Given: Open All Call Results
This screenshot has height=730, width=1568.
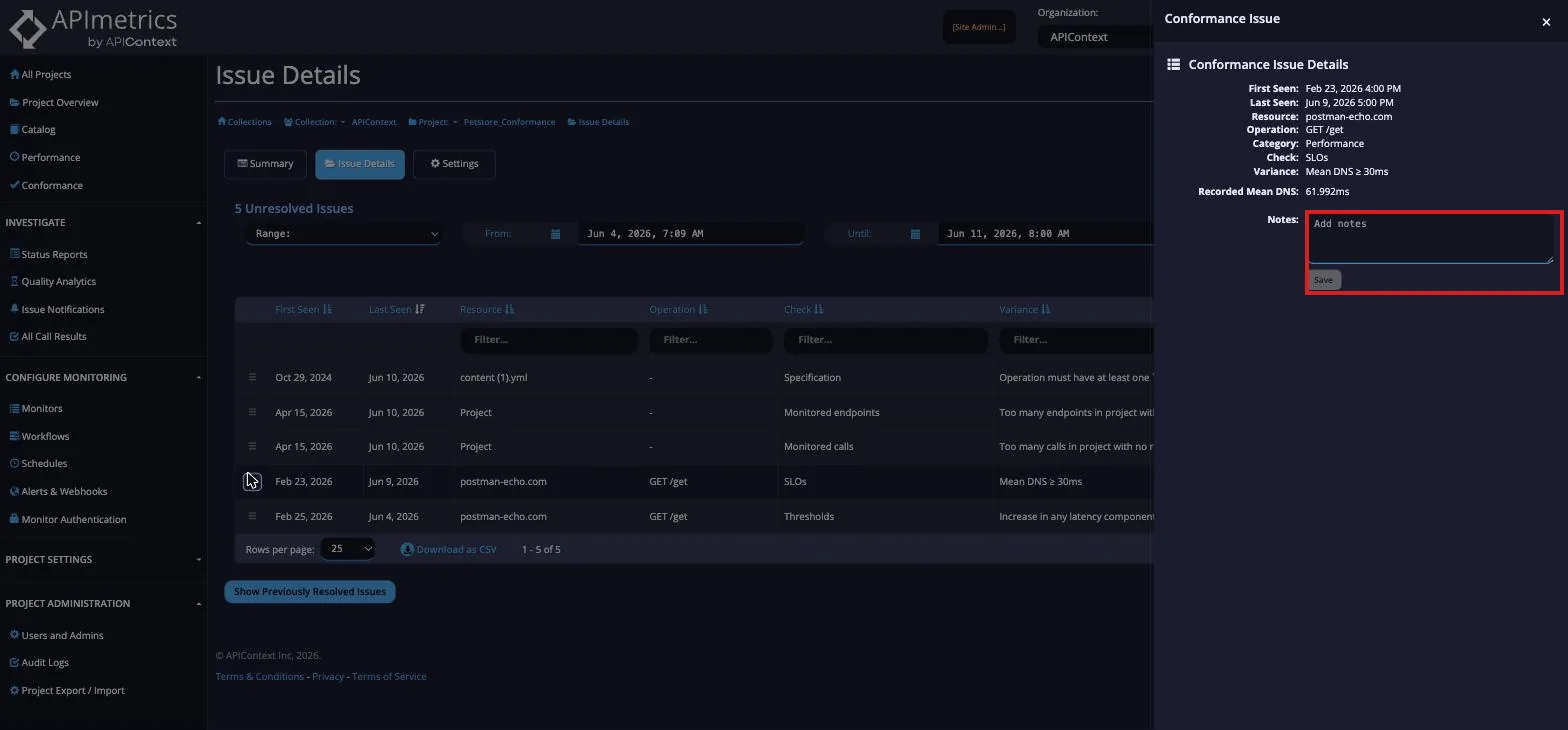Looking at the screenshot, I should 48,337.
